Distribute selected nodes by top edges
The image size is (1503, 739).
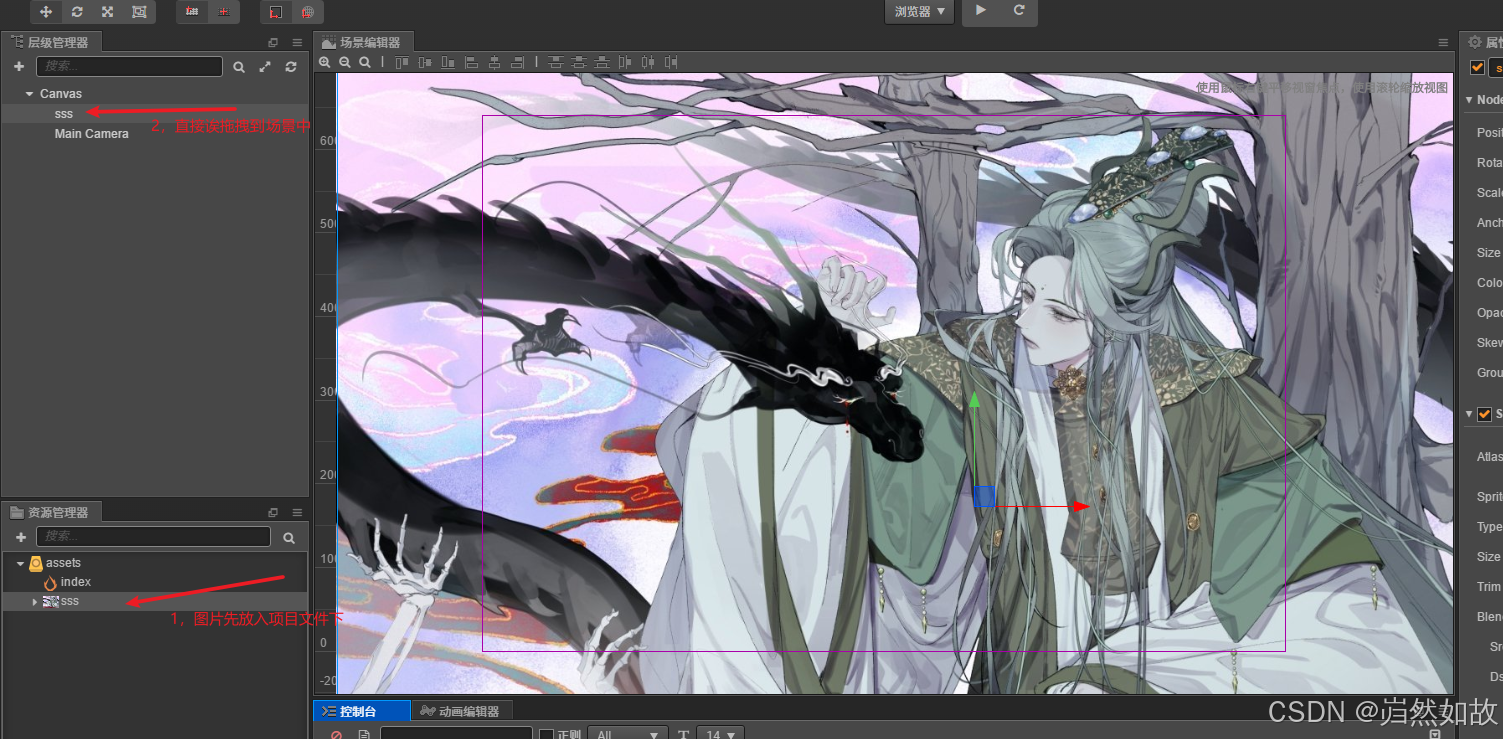click(x=556, y=62)
